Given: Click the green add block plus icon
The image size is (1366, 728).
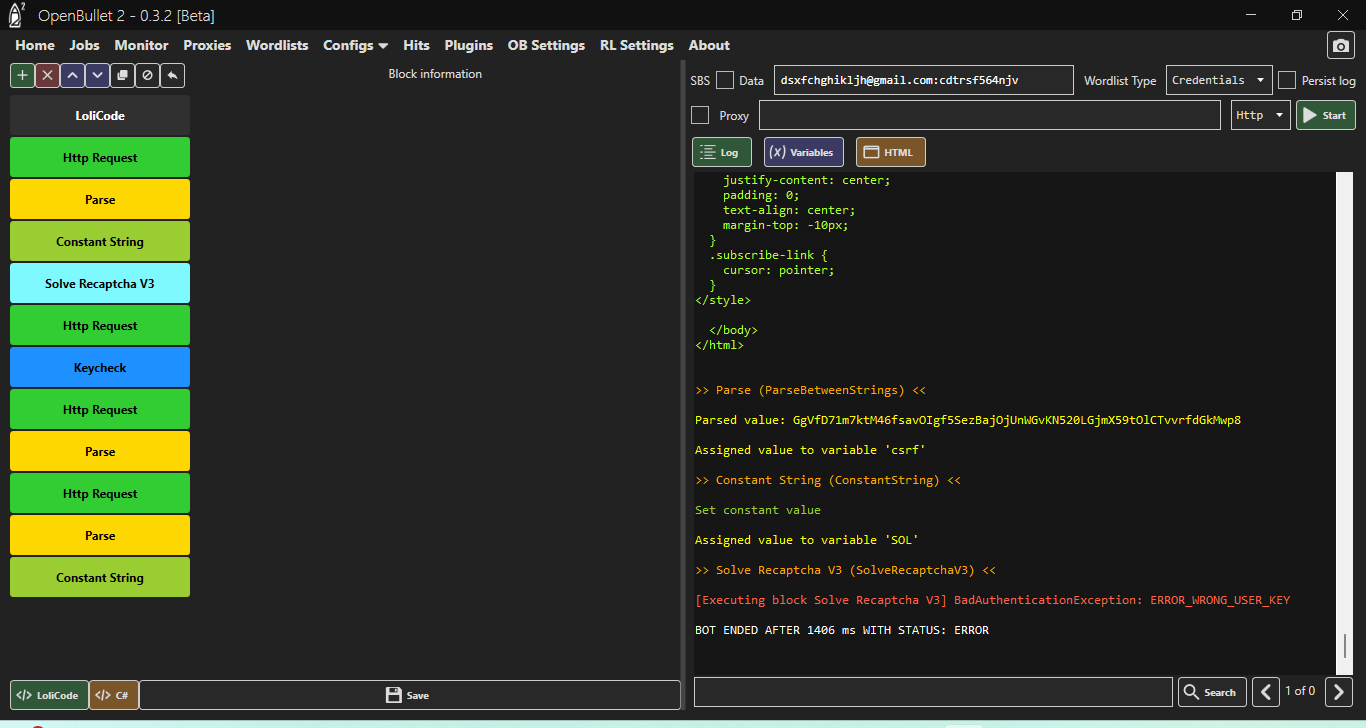Looking at the screenshot, I should [22, 75].
